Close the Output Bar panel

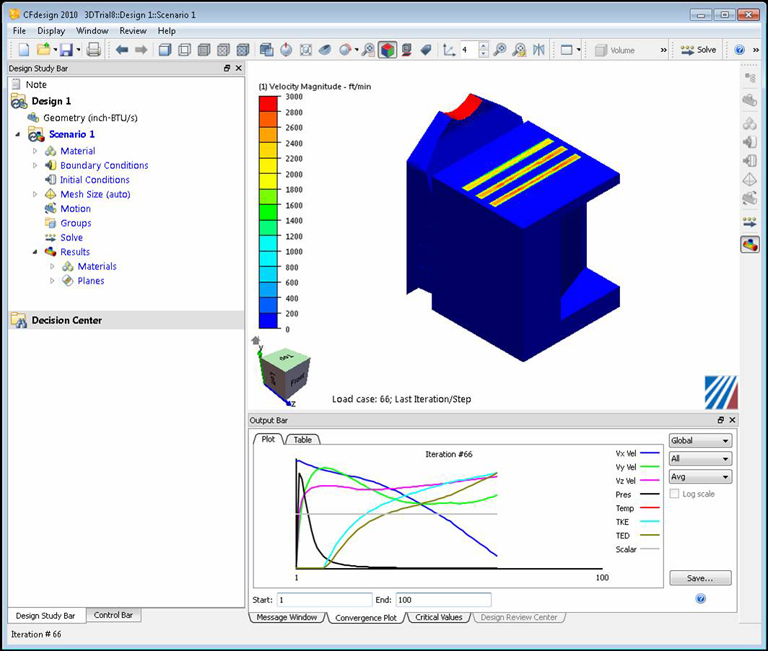[732, 420]
